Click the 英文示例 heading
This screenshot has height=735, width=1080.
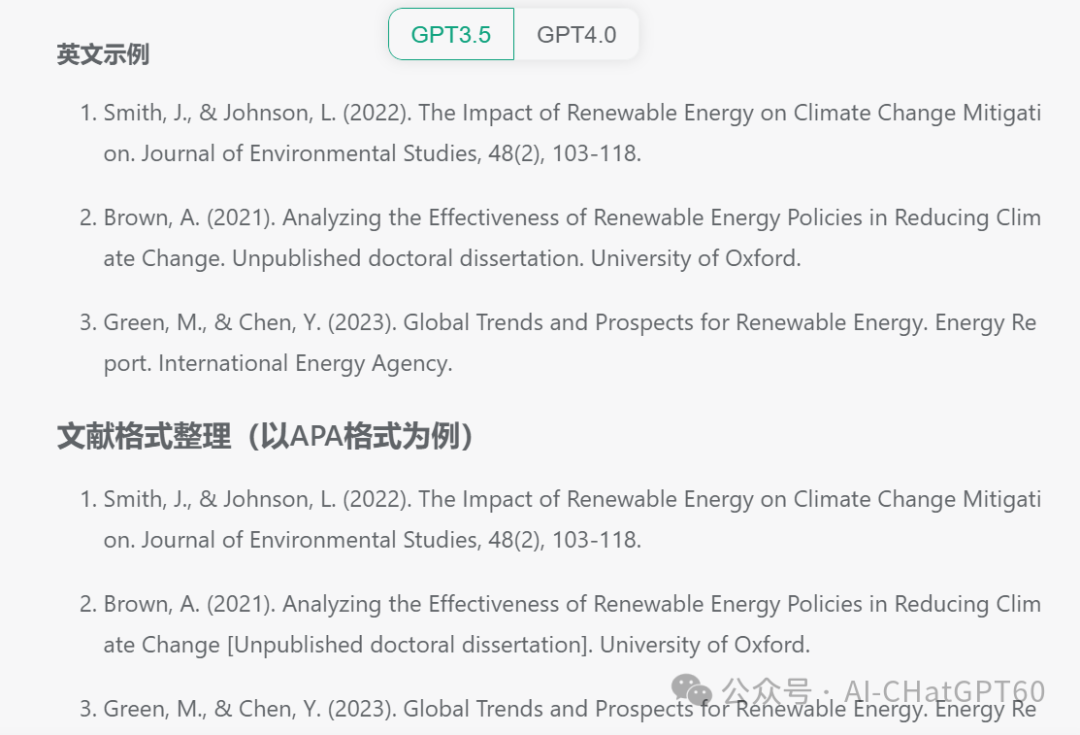pyautogui.click(x=103, y=54)
